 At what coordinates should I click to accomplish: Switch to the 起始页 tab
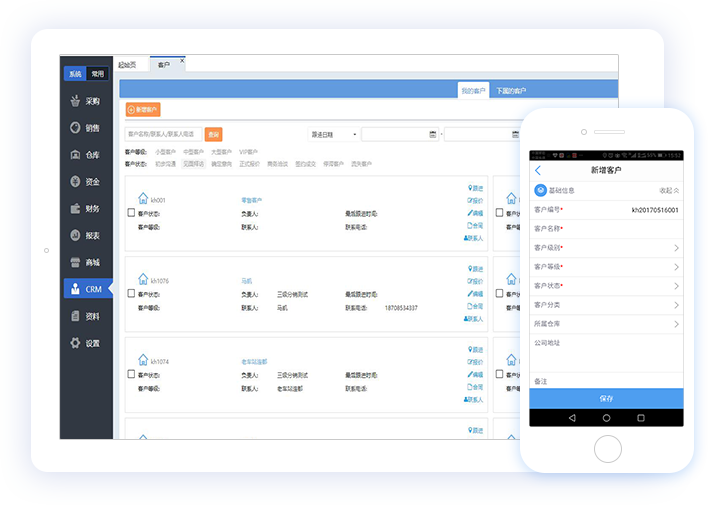(x=126, y=64)
